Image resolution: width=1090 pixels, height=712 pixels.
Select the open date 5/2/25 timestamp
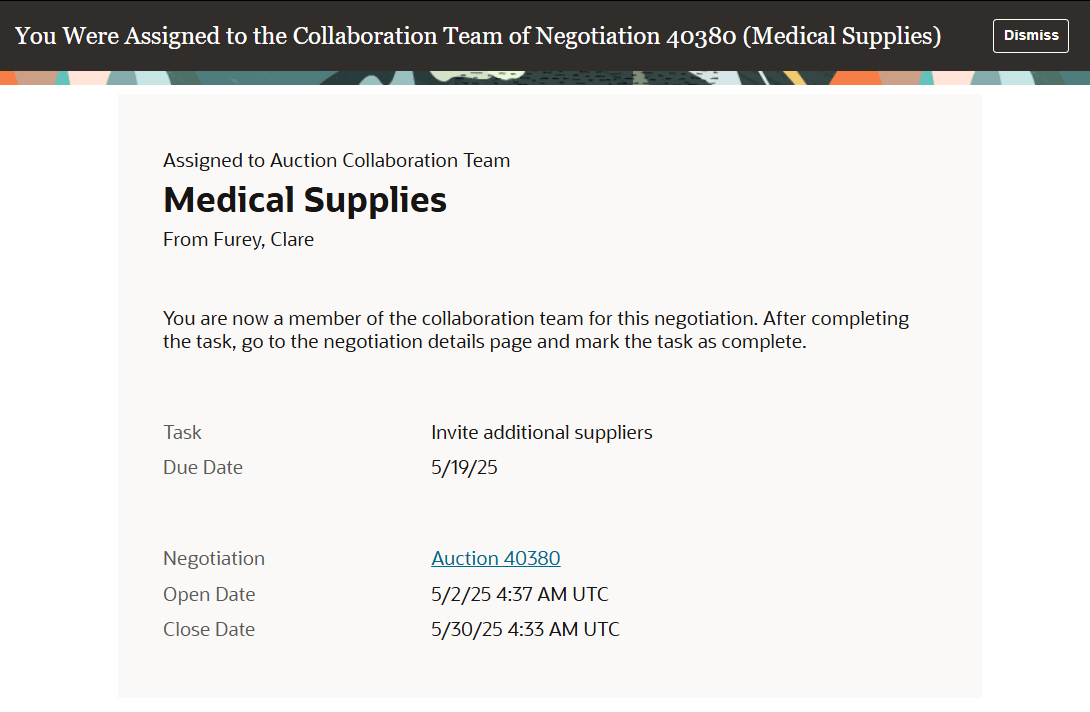coord(519,594)
